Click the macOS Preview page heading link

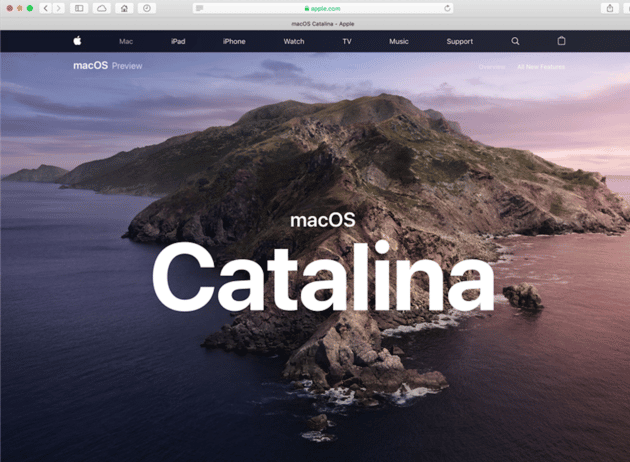pos(108,65)
